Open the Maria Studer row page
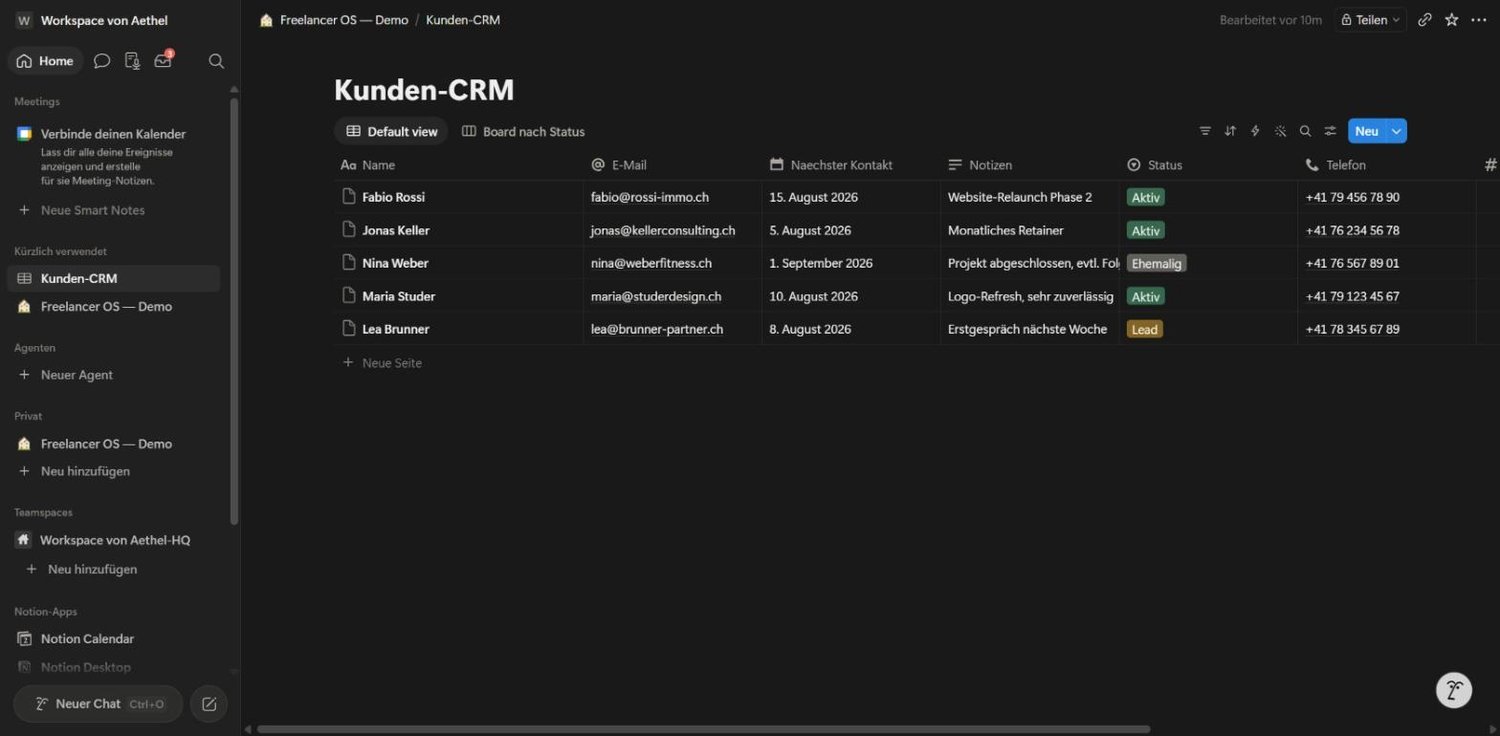The height and width of the screenshot is (736, 1500). pyautogui.click(x=398, y=296)
